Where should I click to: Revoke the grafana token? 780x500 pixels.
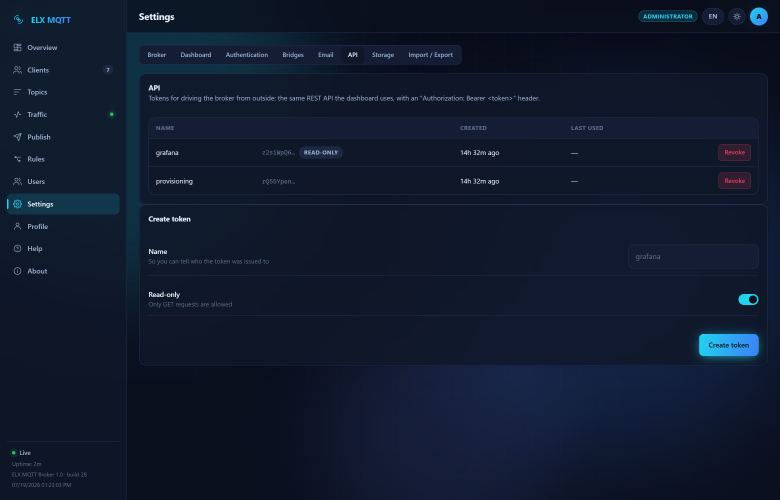click(734, 152)
